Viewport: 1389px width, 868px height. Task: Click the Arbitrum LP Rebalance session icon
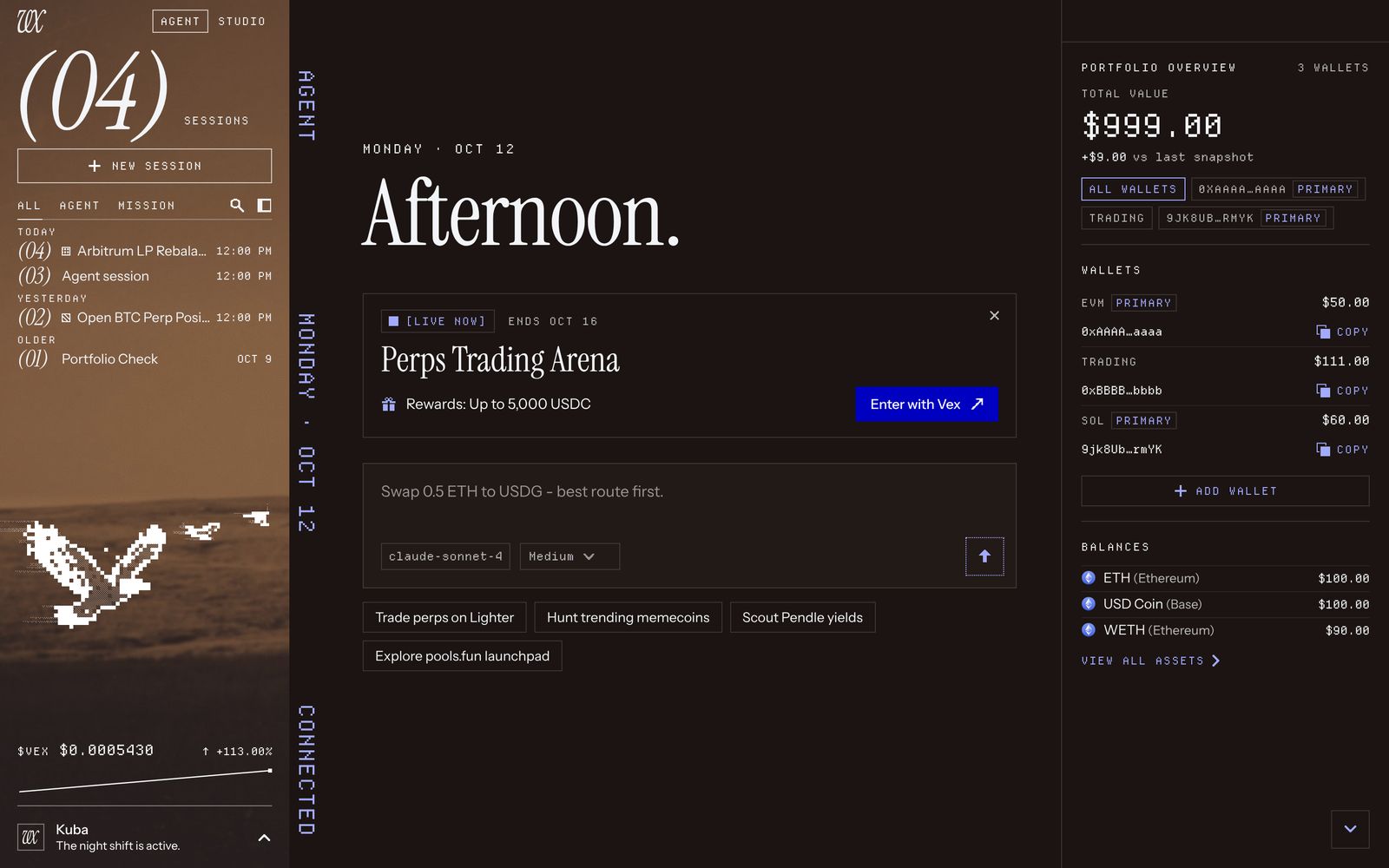coord(66,251)
